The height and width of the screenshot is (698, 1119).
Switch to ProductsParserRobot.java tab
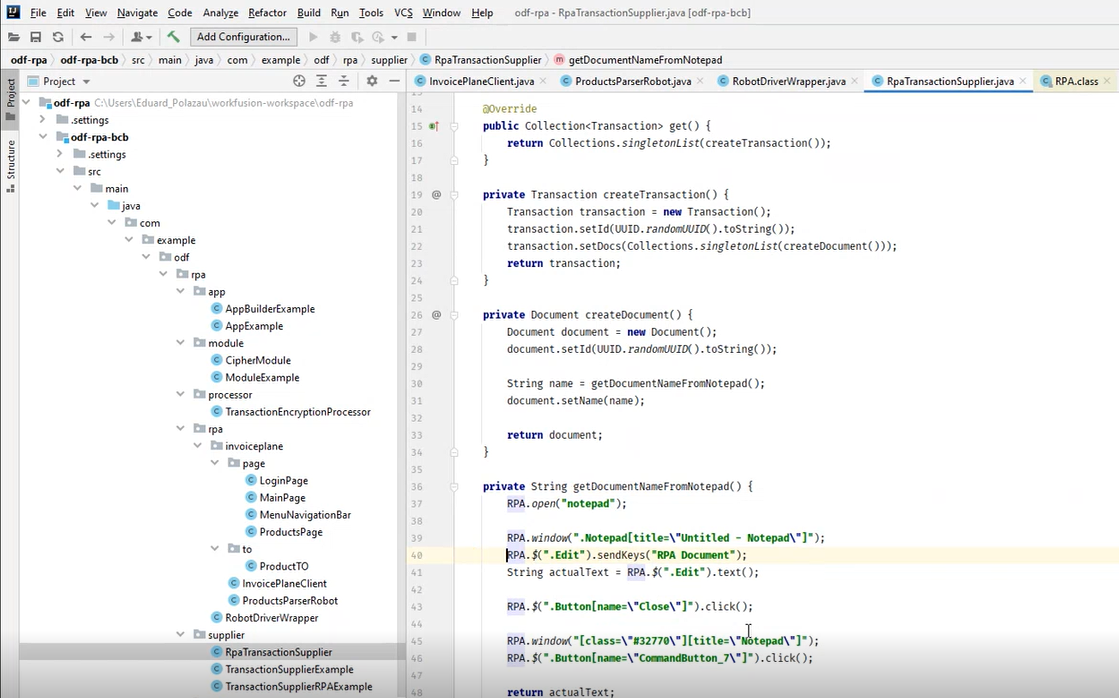[x=633, y=81]
